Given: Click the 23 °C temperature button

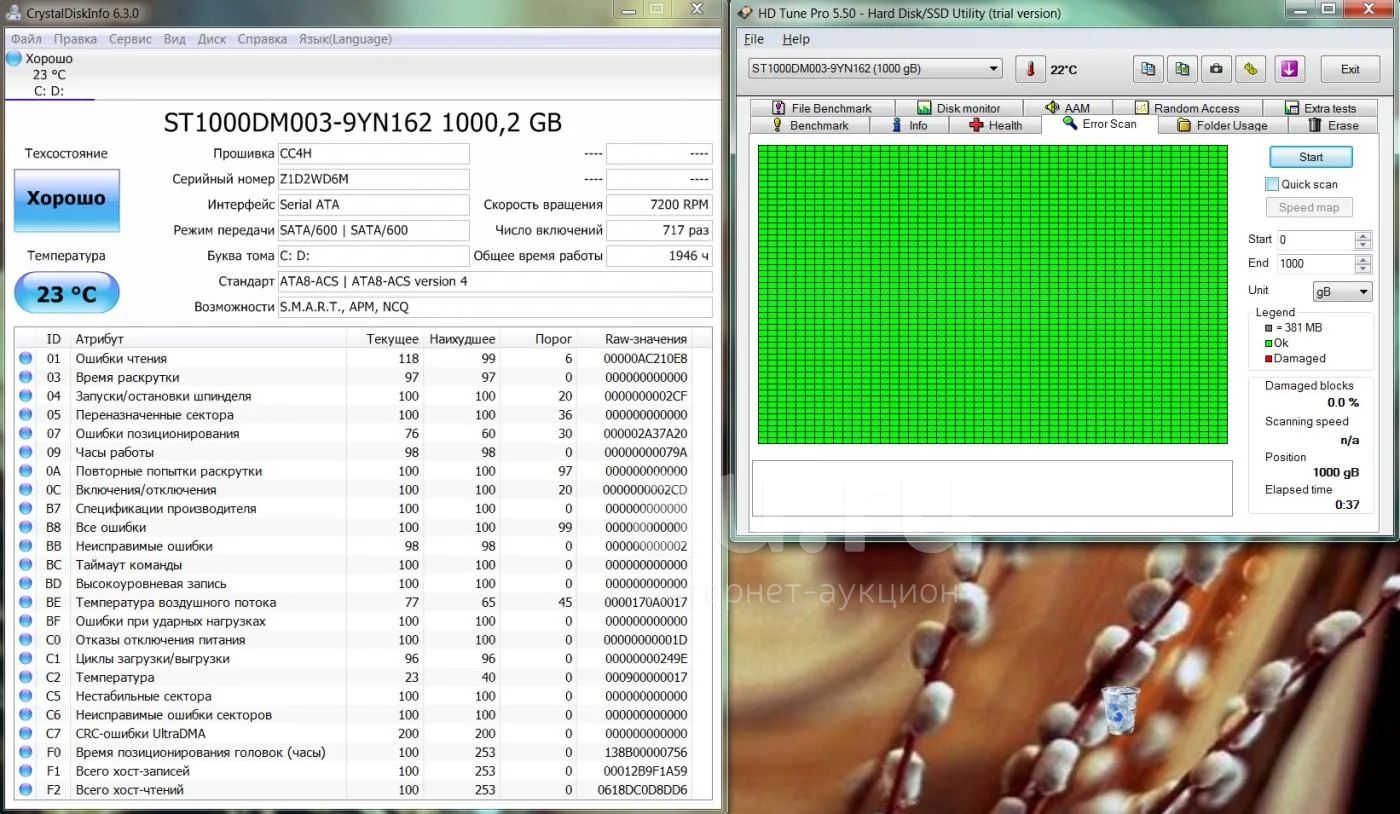Looking at the screenshot, I should 66,293.
